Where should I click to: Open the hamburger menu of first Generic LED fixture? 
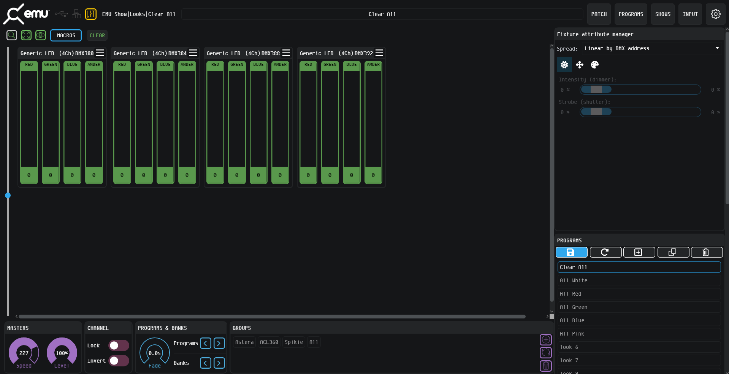100,53
